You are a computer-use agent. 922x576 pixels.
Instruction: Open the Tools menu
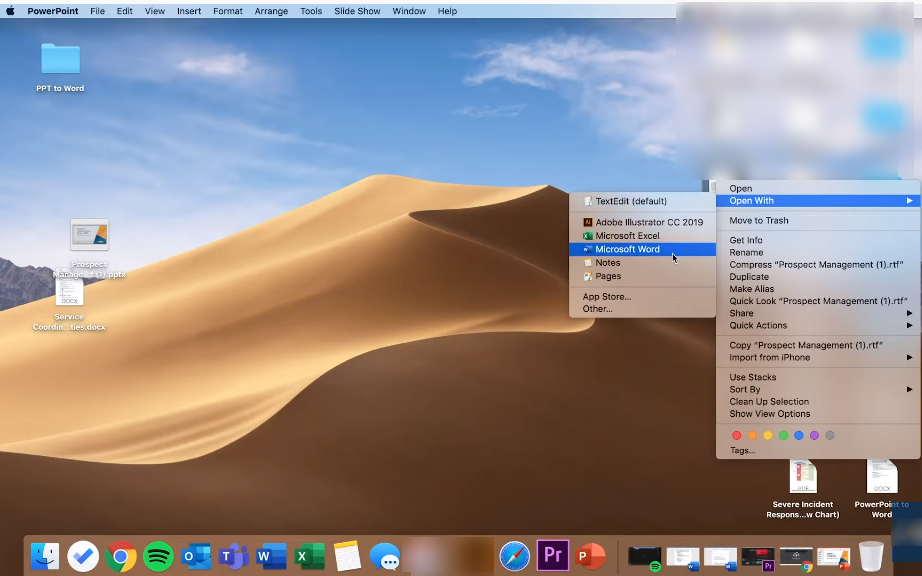pos(310,11)
